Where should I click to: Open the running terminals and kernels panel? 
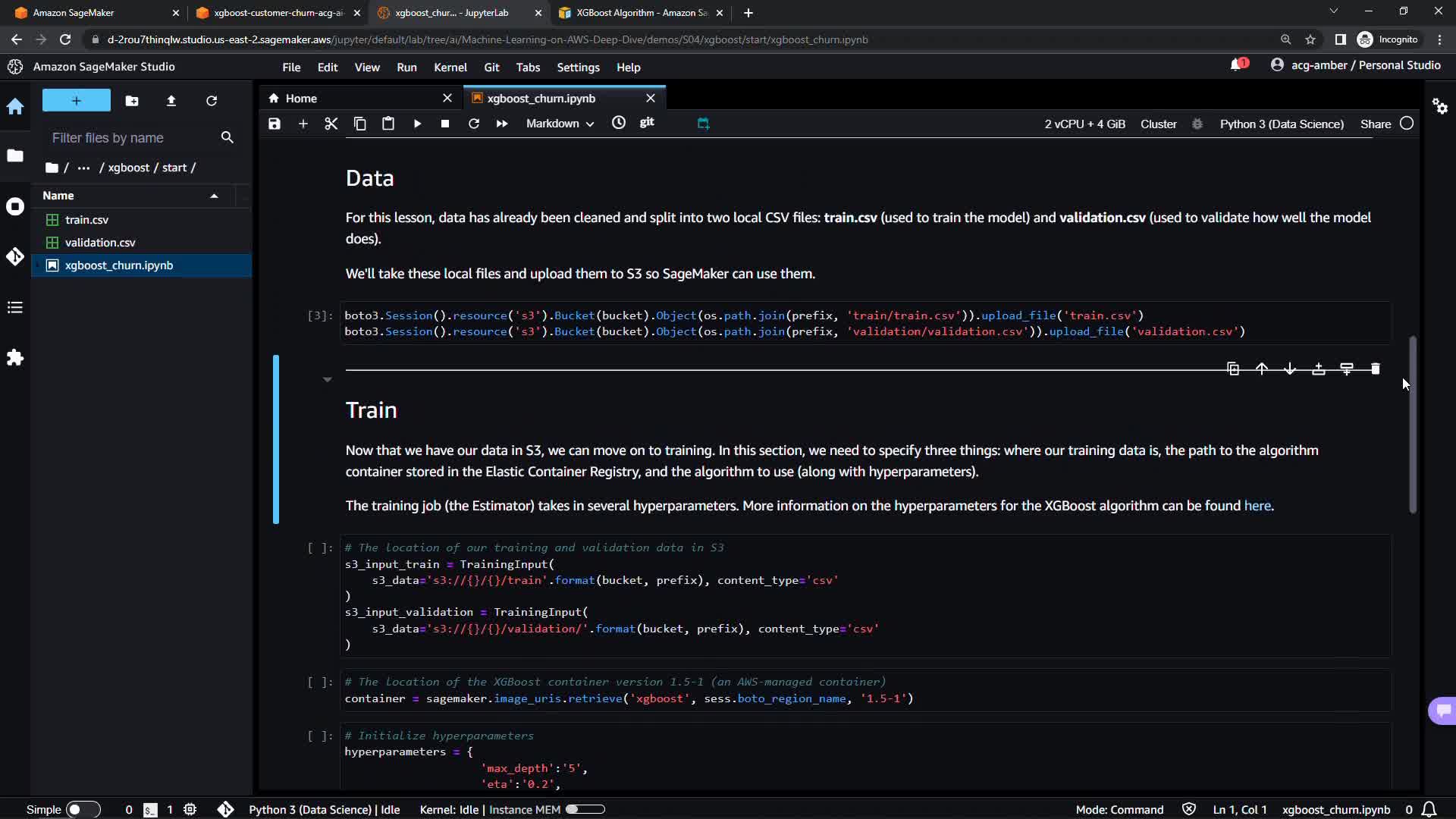[15, 206]
